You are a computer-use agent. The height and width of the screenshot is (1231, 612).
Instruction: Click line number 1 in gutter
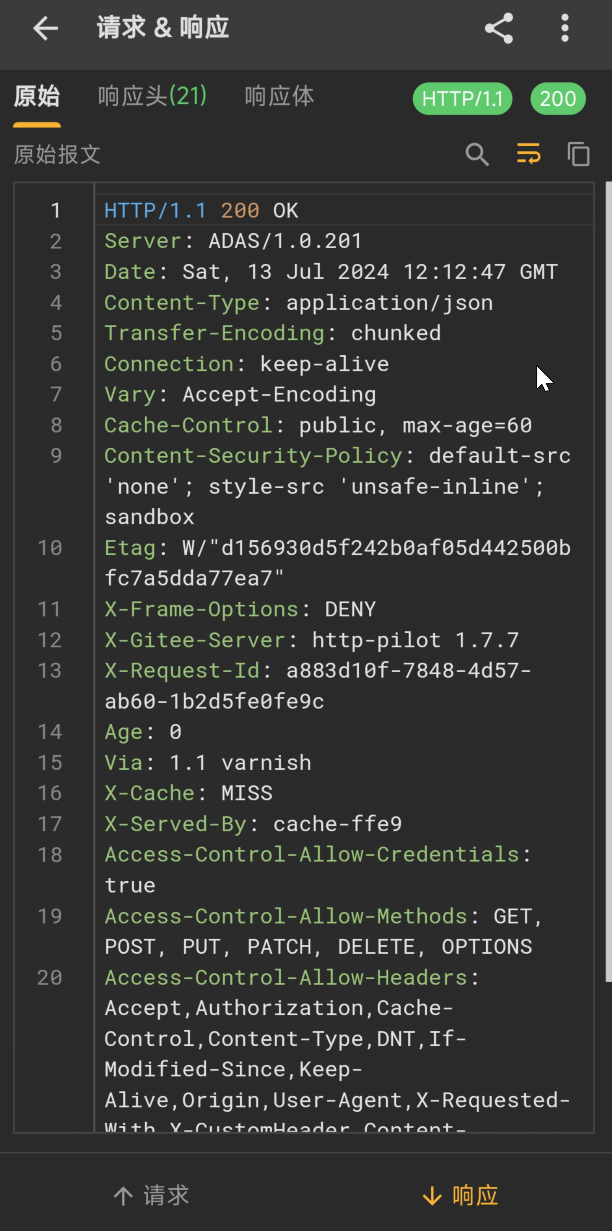[x=56, y=210]
